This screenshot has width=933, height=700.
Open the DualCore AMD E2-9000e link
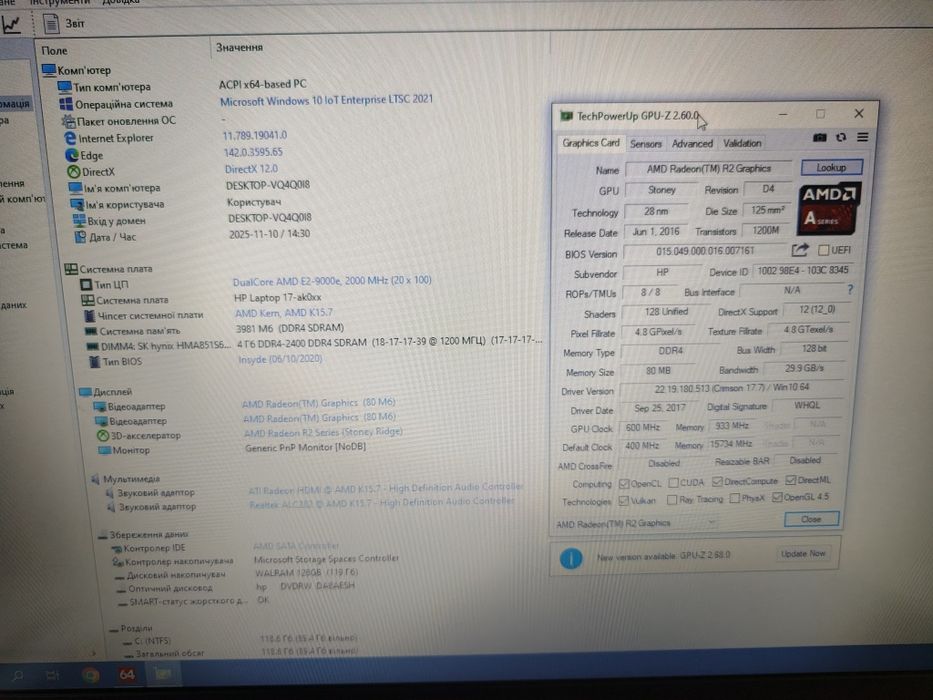pyautogui.click(x=332, y=281)
